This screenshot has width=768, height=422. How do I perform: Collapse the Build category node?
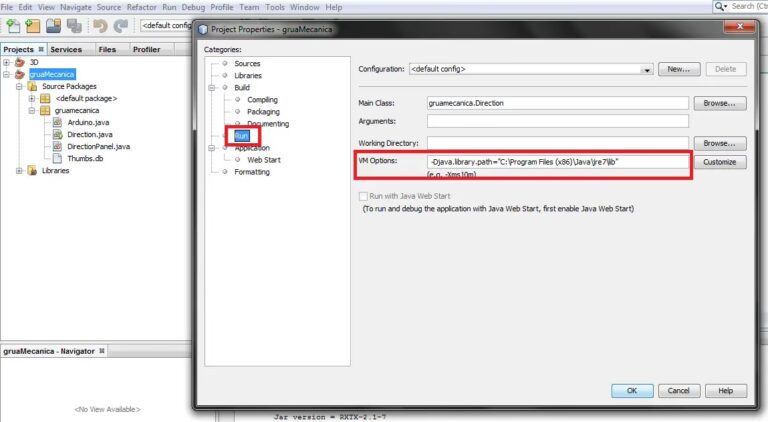click(212, 88)
